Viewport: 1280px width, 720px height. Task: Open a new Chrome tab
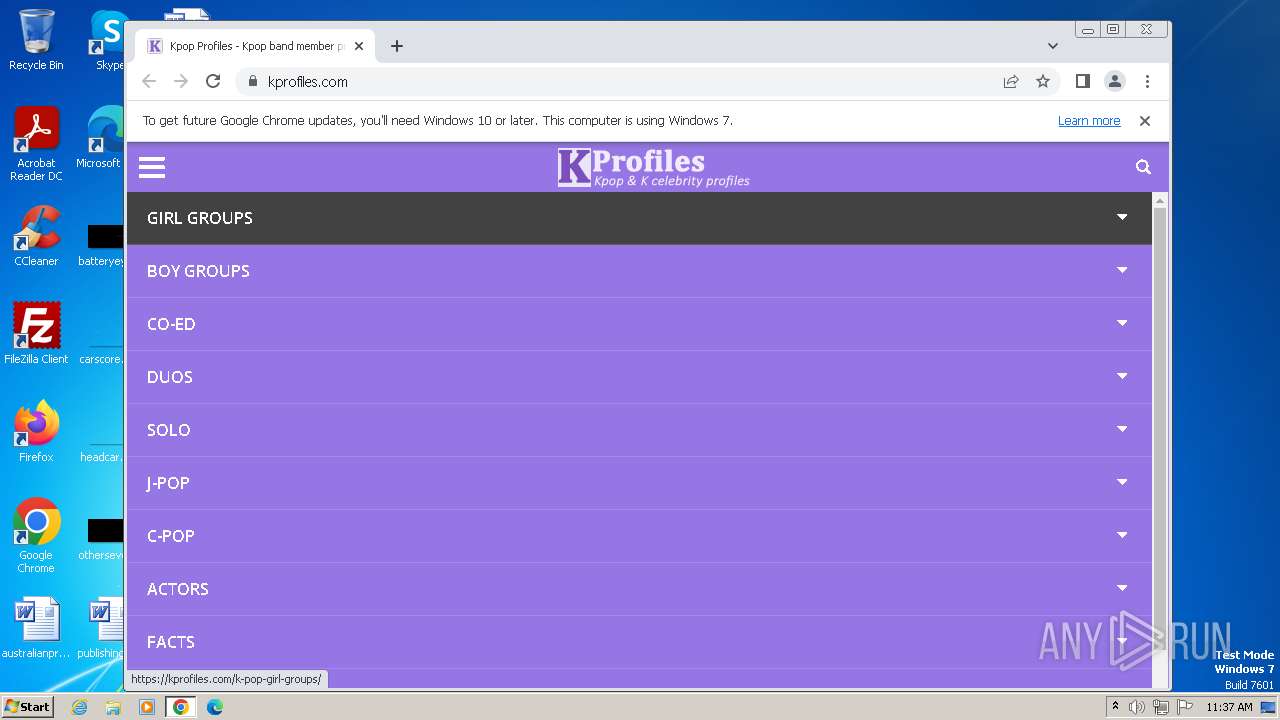(x=397, y=46)
